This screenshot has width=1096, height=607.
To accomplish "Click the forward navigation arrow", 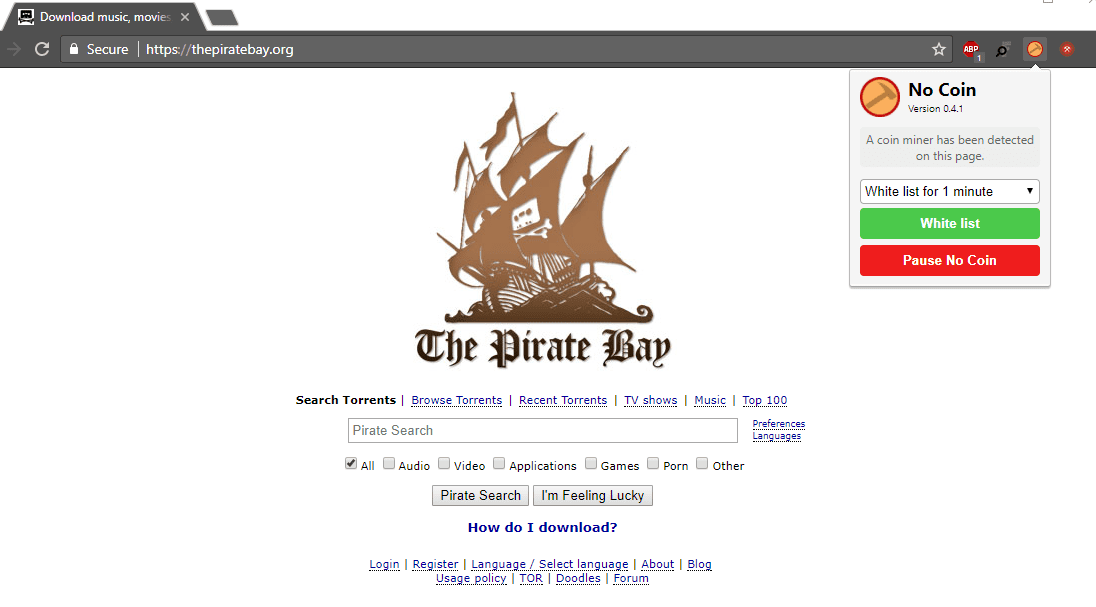I will [14, 50].
